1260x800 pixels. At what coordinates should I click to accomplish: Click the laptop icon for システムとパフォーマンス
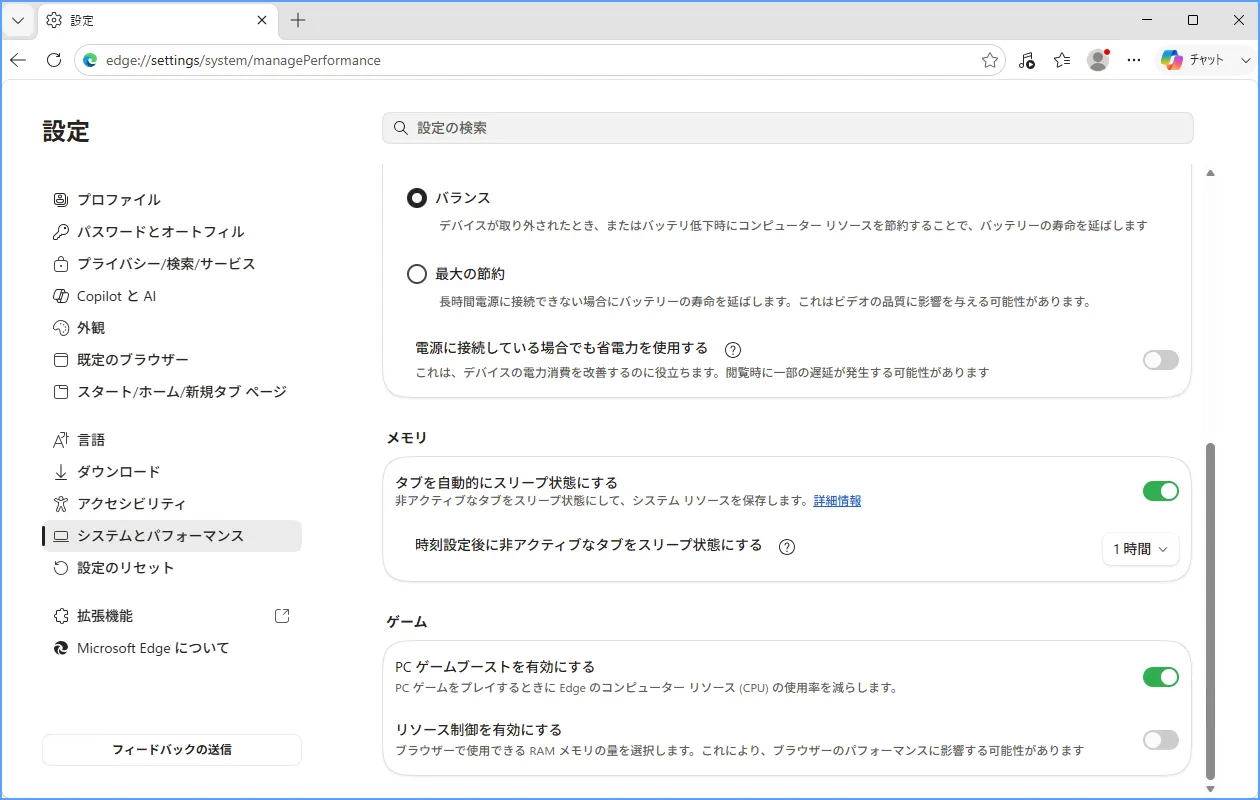click(x=61, y=536)
